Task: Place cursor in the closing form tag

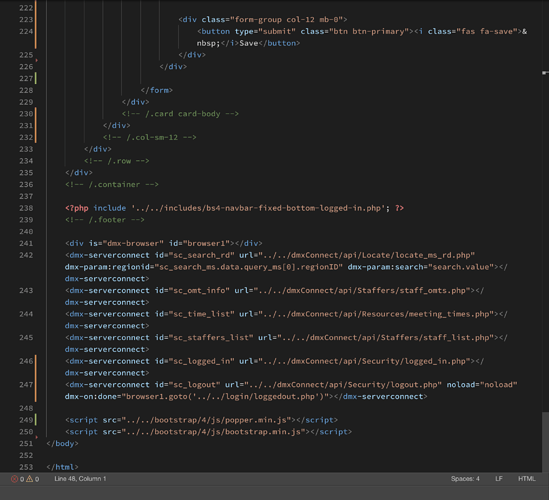Action: pyautogui.click(x=157, y=90)
